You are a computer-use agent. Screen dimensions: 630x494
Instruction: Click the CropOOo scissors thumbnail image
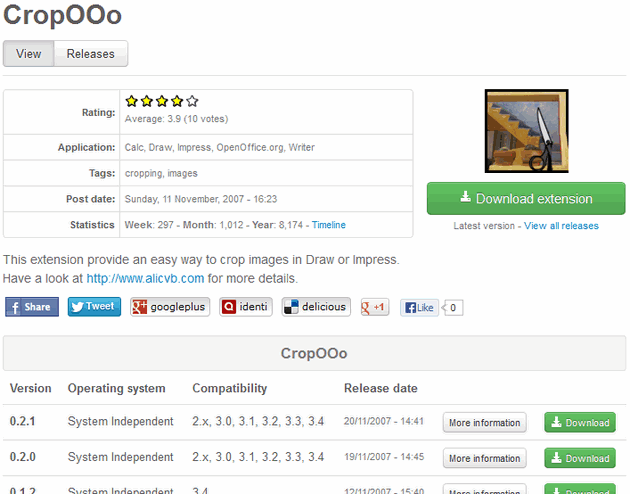coord(526,131)
